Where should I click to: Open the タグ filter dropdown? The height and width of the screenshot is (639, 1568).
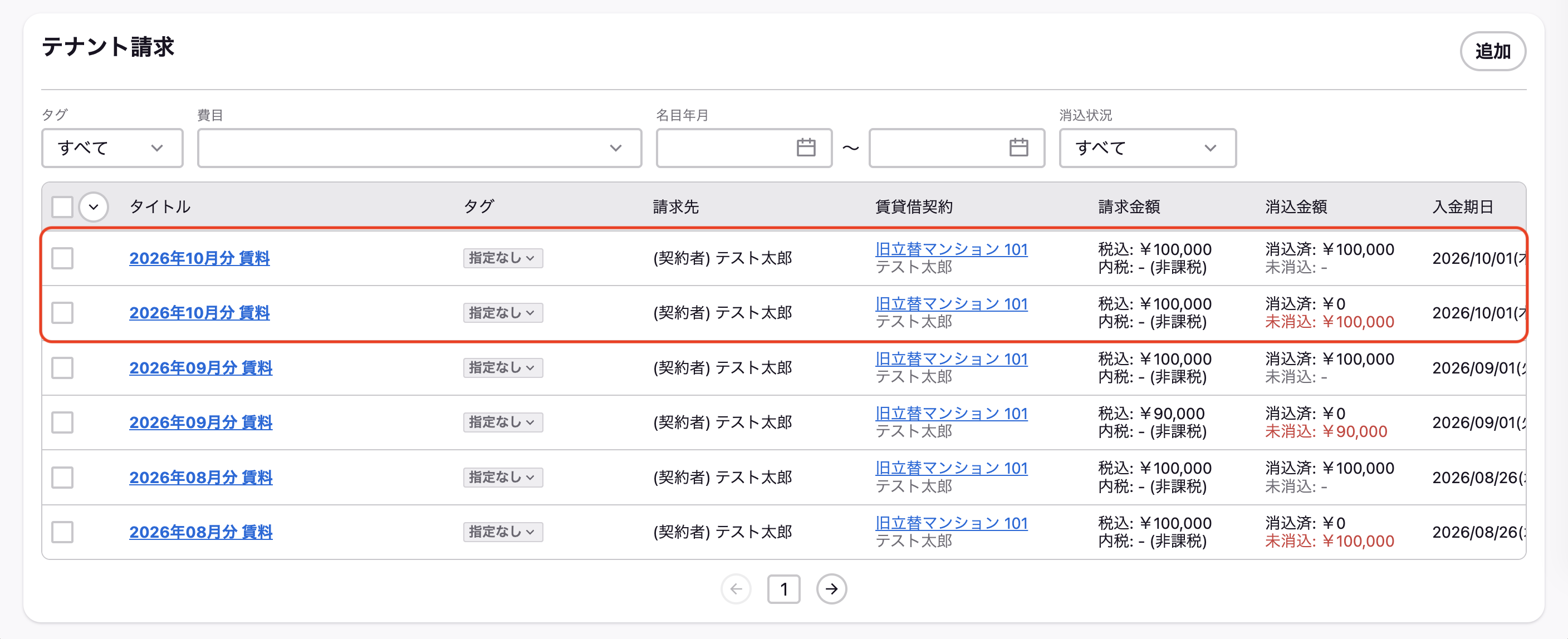[112, 148]
